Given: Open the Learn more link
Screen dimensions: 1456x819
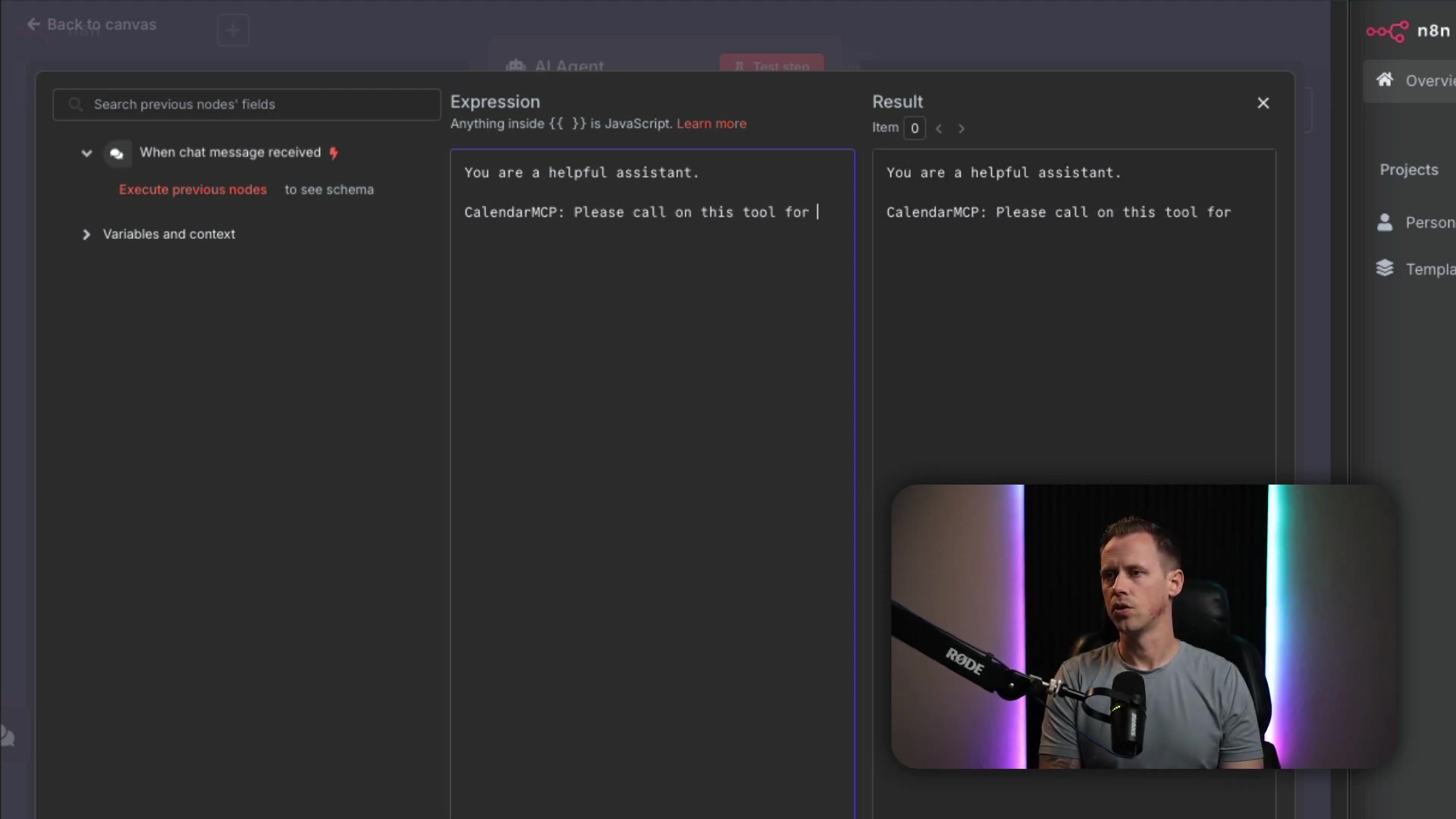Looking at the screenshot, I should pos(711,124).
